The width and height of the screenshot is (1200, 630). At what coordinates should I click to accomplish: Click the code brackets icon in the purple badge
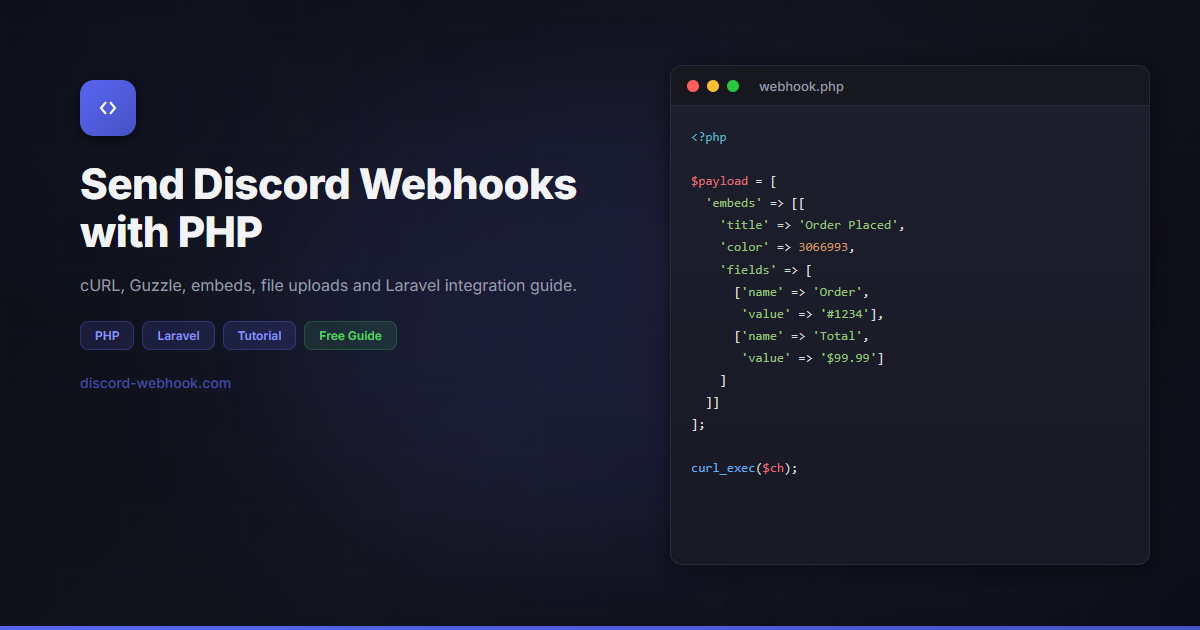[x=107, y=107]
